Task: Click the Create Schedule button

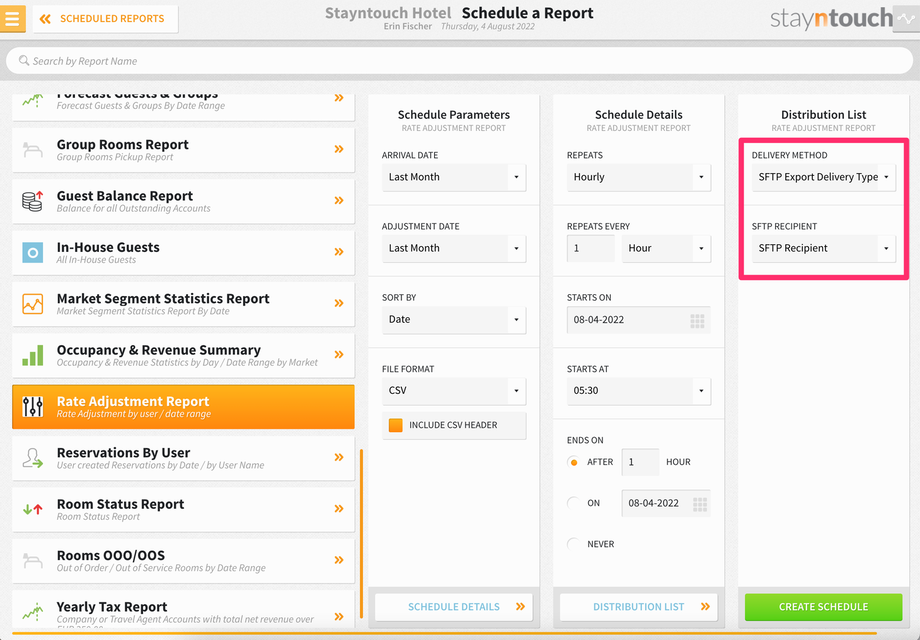Action: coord(823,607)
